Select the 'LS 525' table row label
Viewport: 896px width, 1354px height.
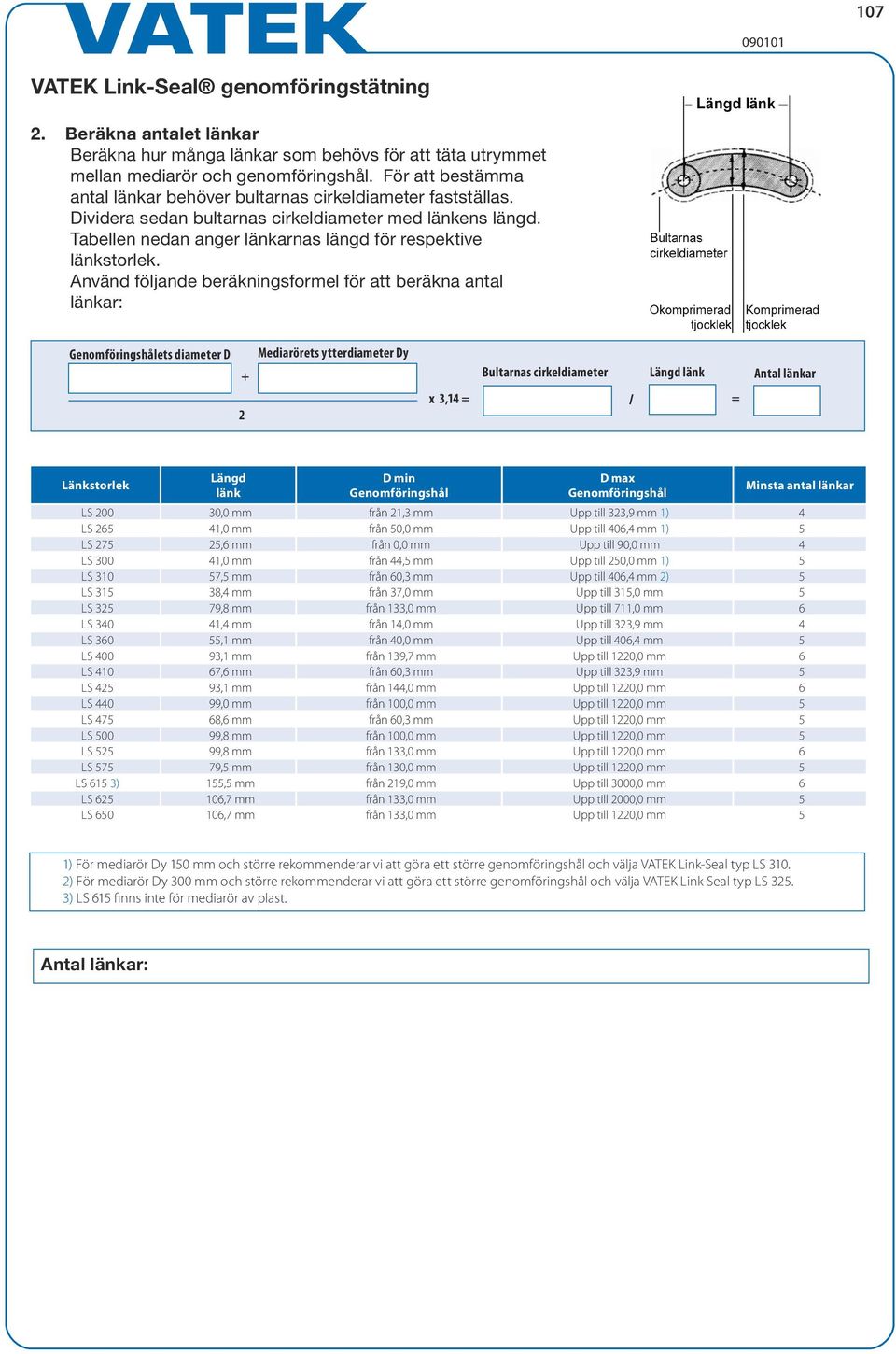click(x=97, y=752)
